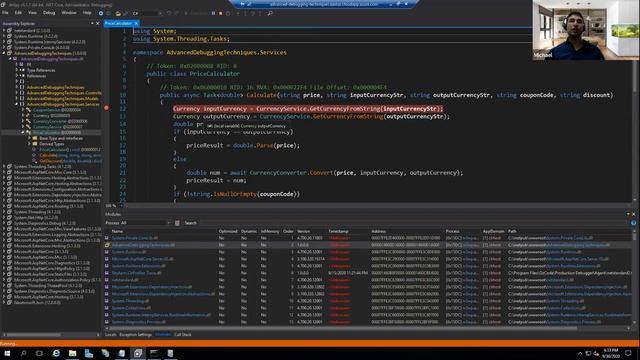Image resolution: width=640 pixels, height=360 pixels.
Task: Click the CurrencyService class icon
Action: click(28, 127)
